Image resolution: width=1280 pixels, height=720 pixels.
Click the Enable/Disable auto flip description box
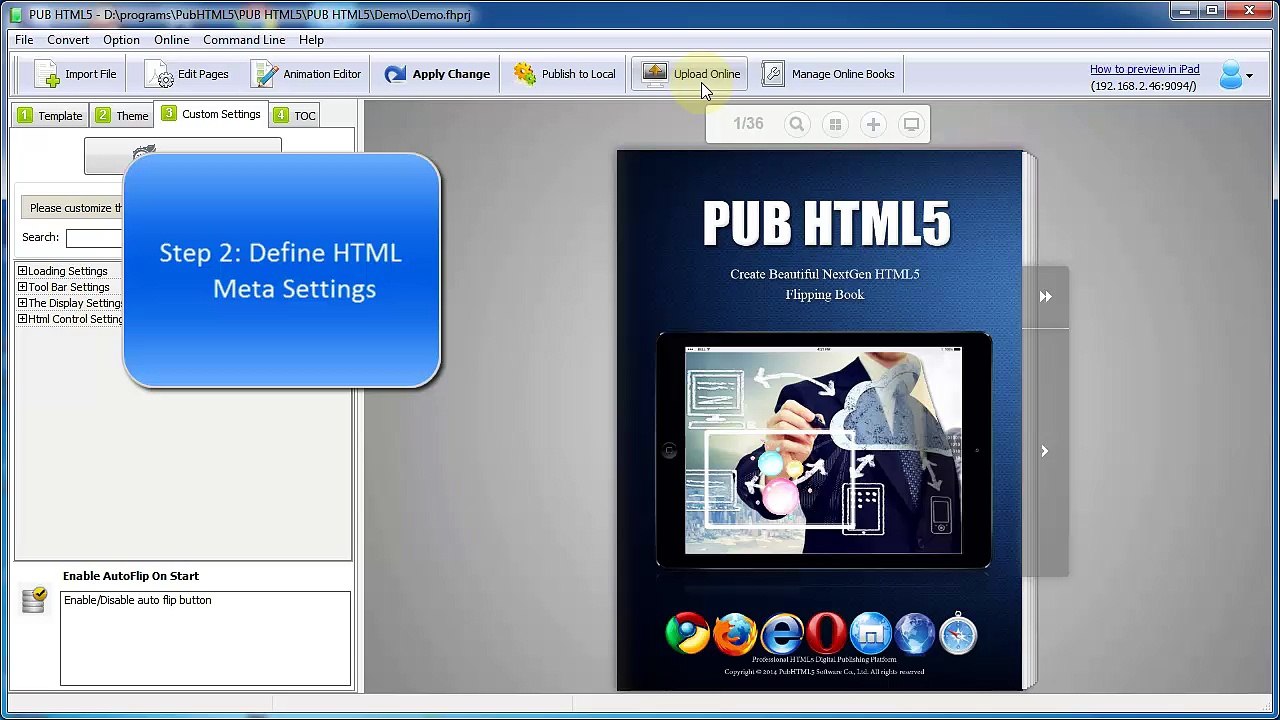[205, 638]
